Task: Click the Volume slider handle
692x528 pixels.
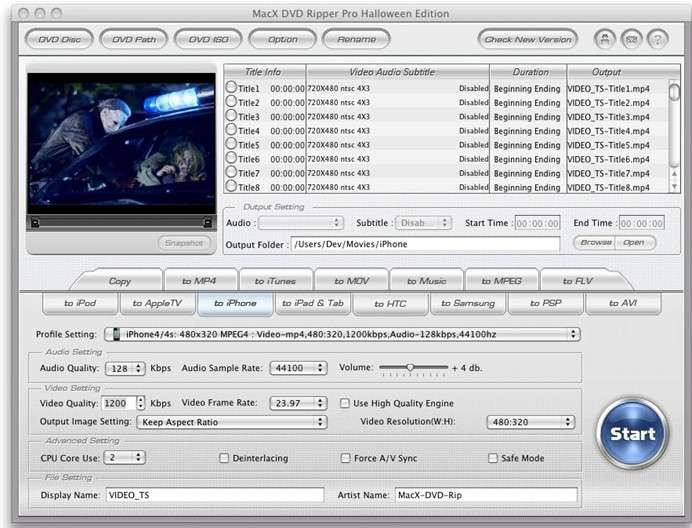Action: coord(410,367)
